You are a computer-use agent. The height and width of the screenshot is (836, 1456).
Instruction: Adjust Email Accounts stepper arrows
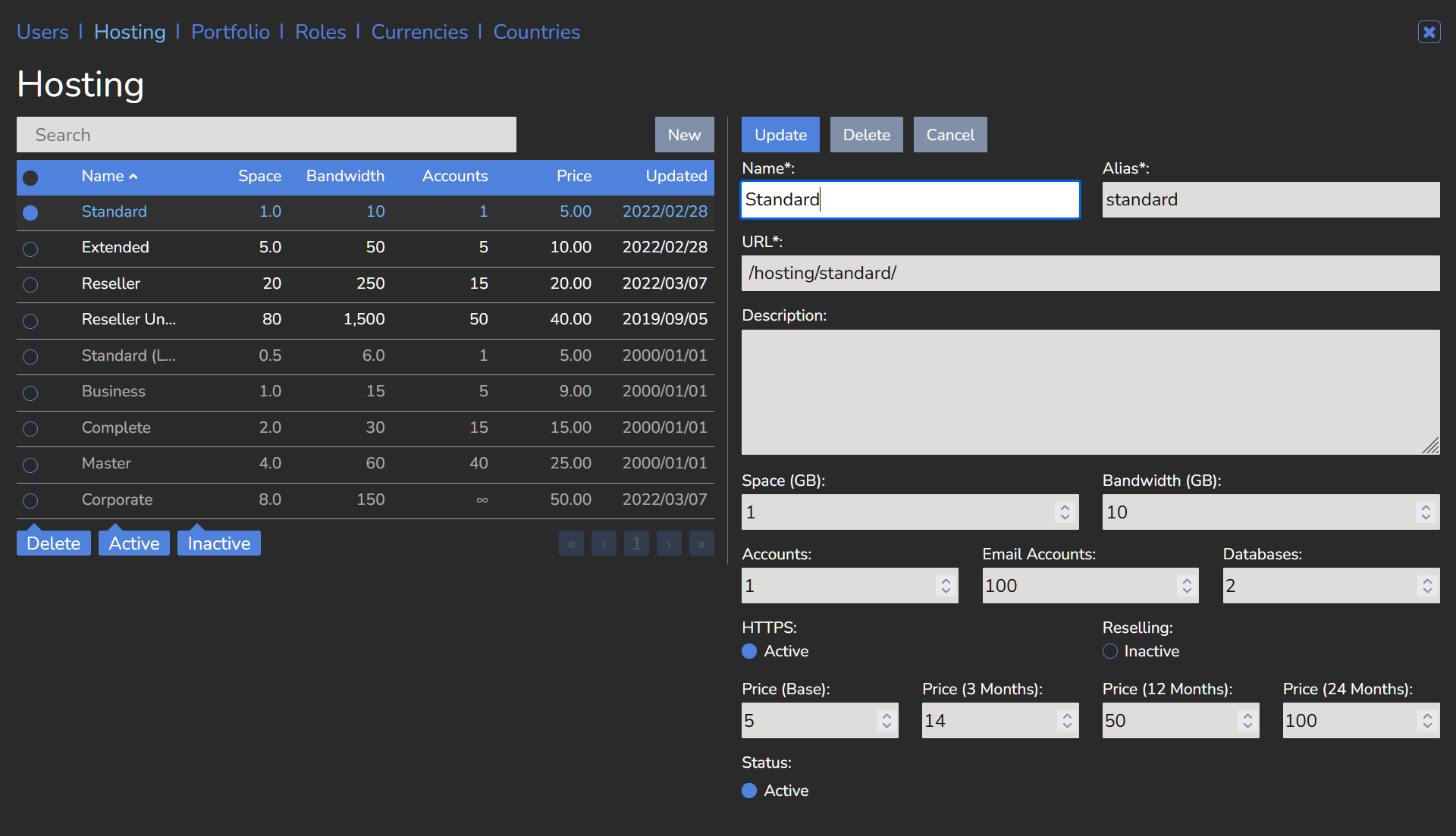coord(1186,586)
